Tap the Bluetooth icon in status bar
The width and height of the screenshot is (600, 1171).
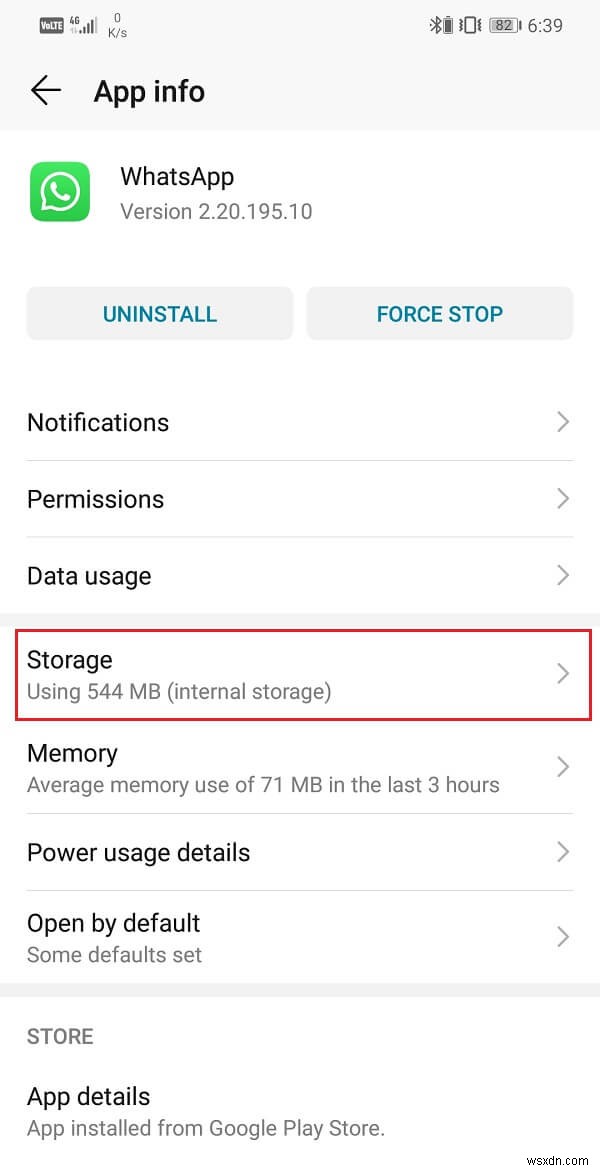coord(436,25)
